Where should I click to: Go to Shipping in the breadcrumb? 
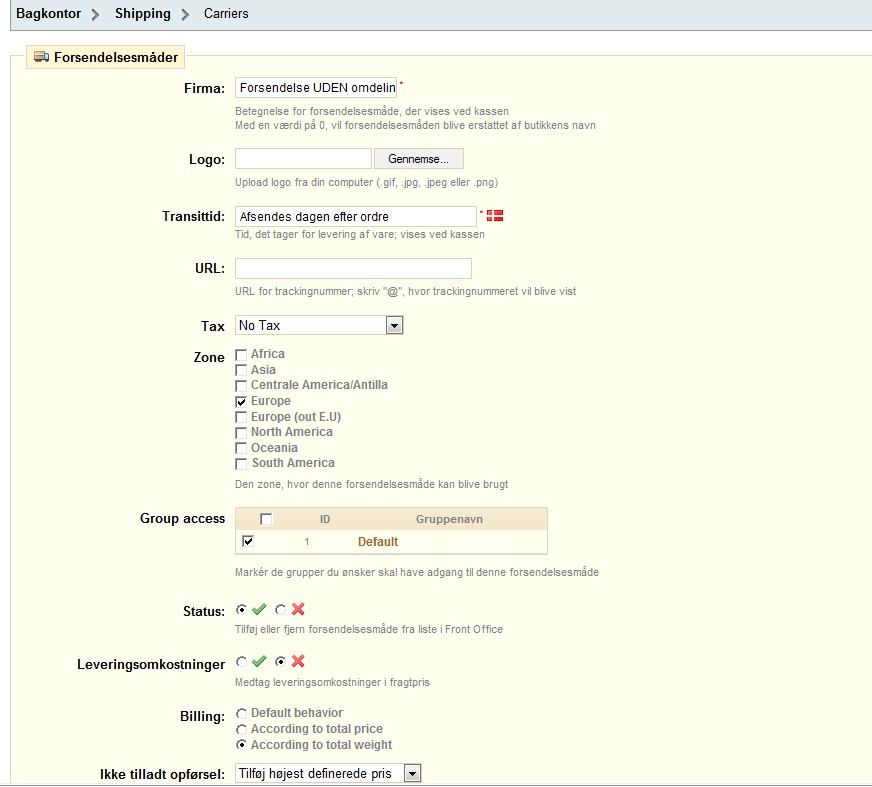coord(143,13)
